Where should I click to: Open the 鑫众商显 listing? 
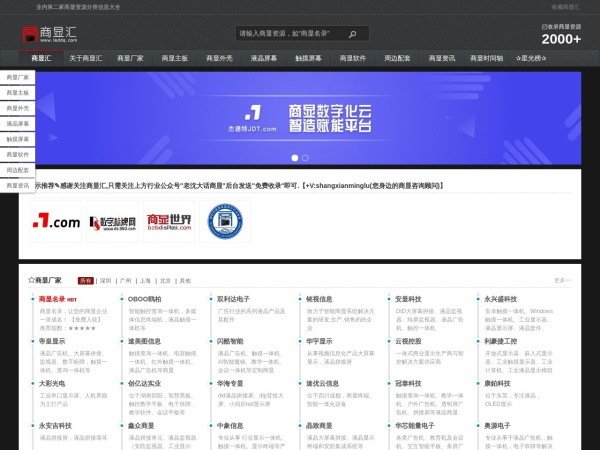pyautogui.click(x=141, y=426)
